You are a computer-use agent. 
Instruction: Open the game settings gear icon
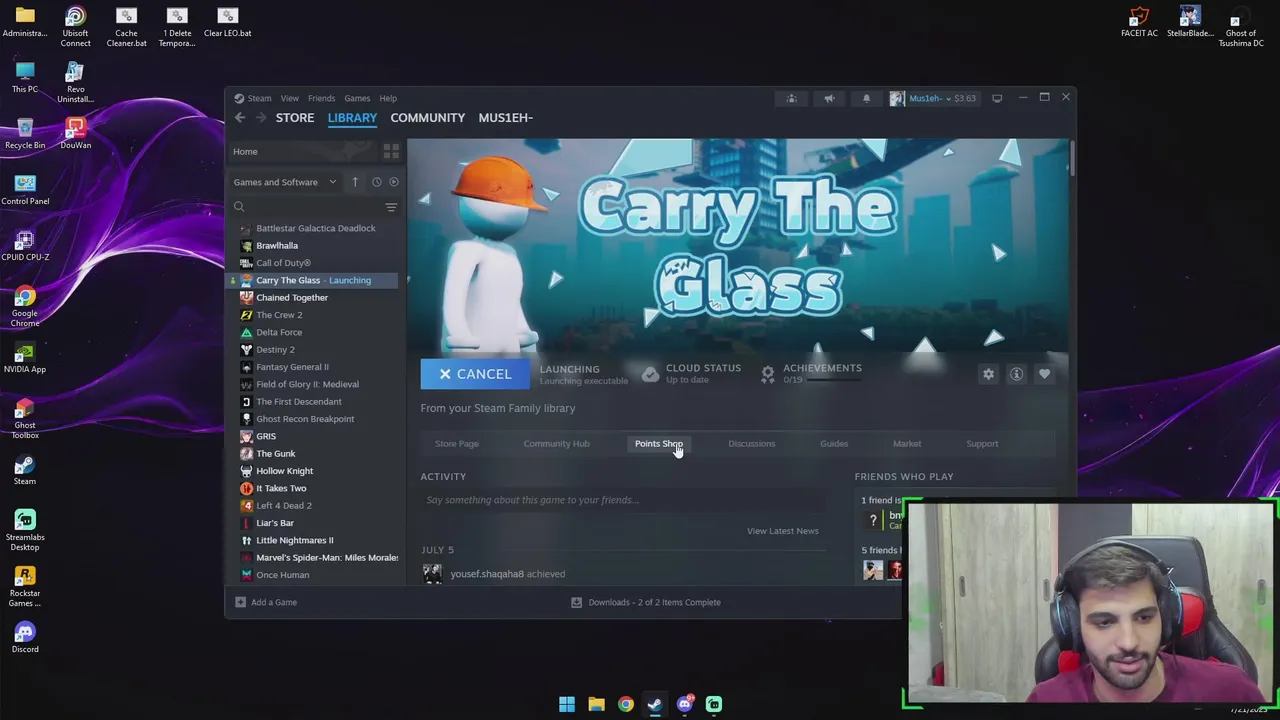click(988, 374)
